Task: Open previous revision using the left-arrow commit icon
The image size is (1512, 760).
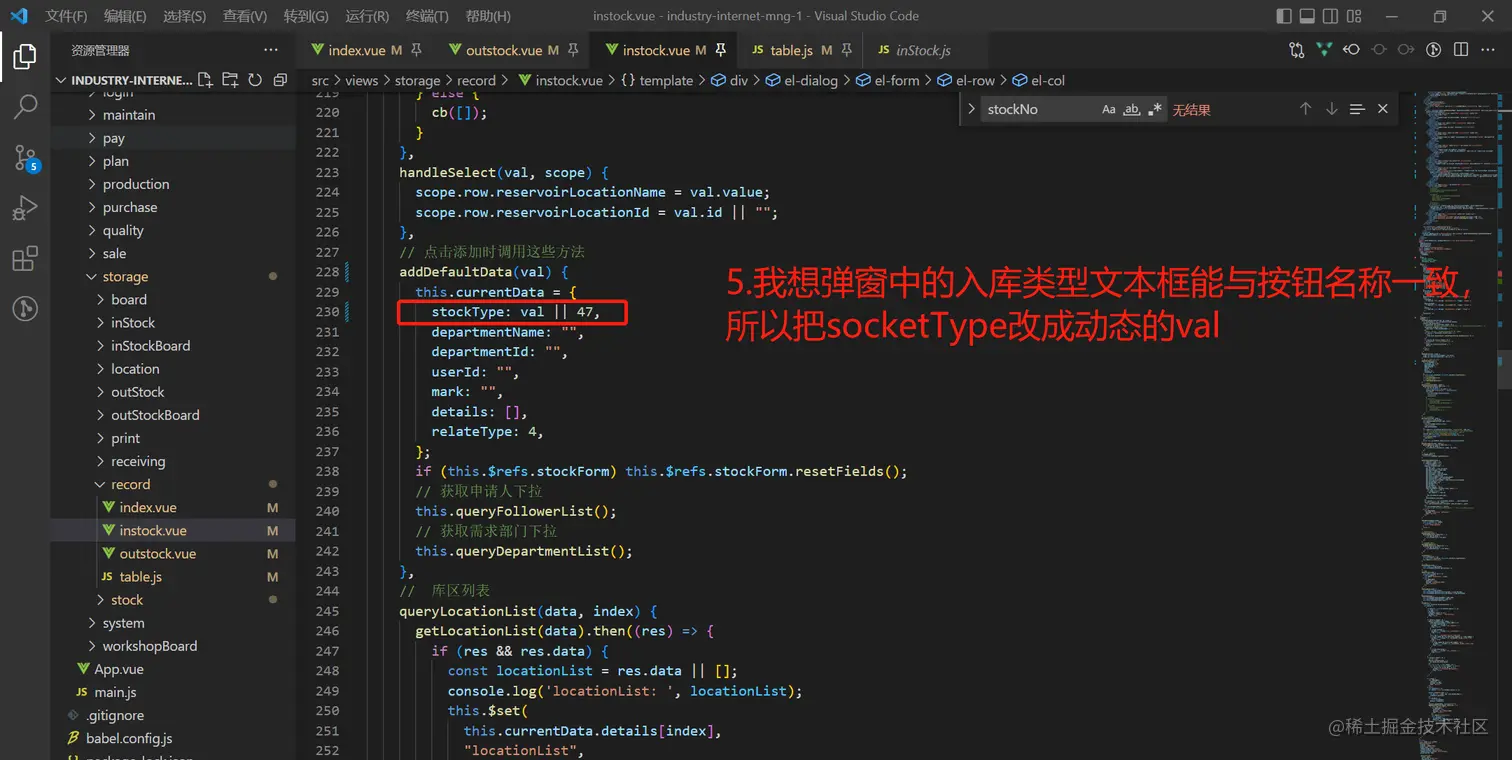Action: click(1351, 50)
